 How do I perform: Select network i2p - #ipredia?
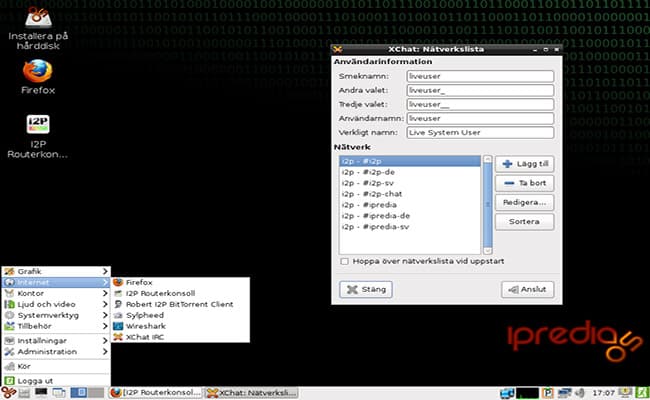pos(410,205)
